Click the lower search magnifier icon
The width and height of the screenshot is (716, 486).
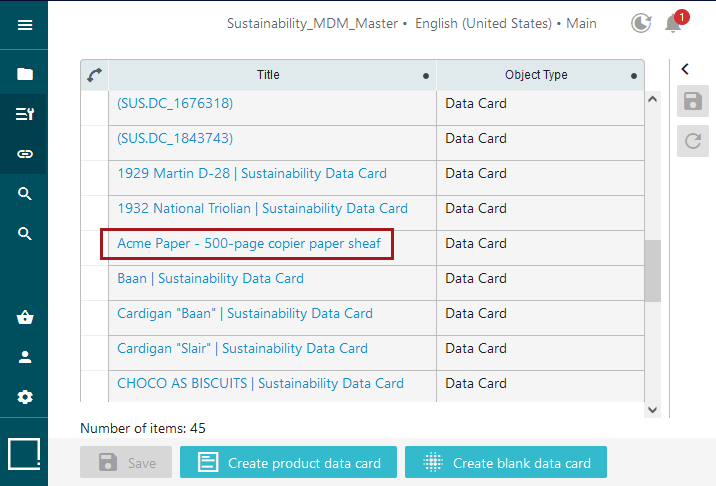[x=25, y=234]
